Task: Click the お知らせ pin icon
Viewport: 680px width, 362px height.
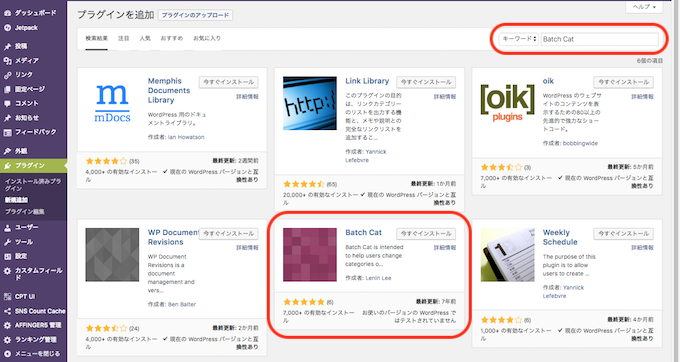Action: pyautogui.click(x=7, y=118)
